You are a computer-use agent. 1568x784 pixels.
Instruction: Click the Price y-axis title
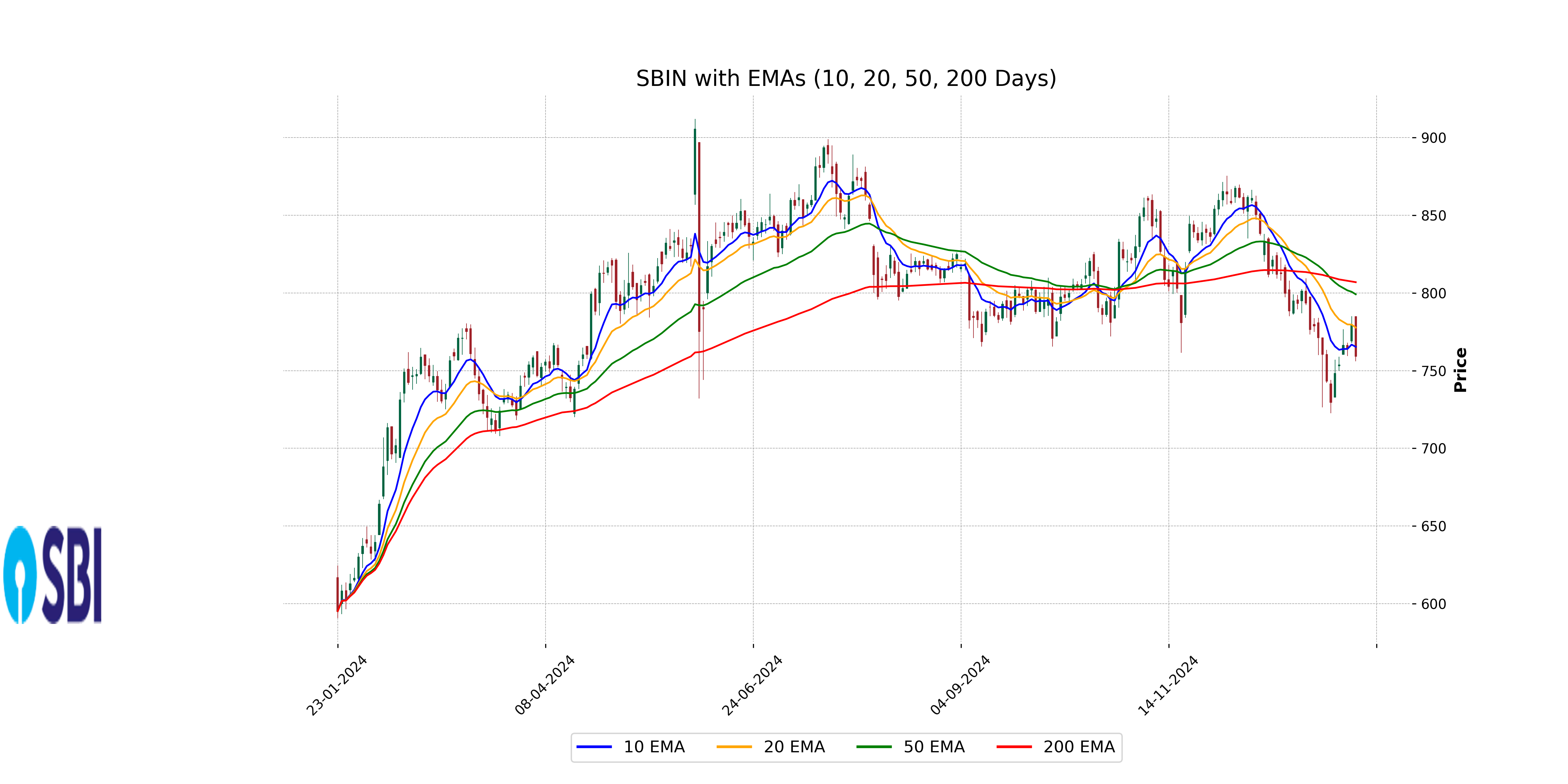click(1460, 369)
